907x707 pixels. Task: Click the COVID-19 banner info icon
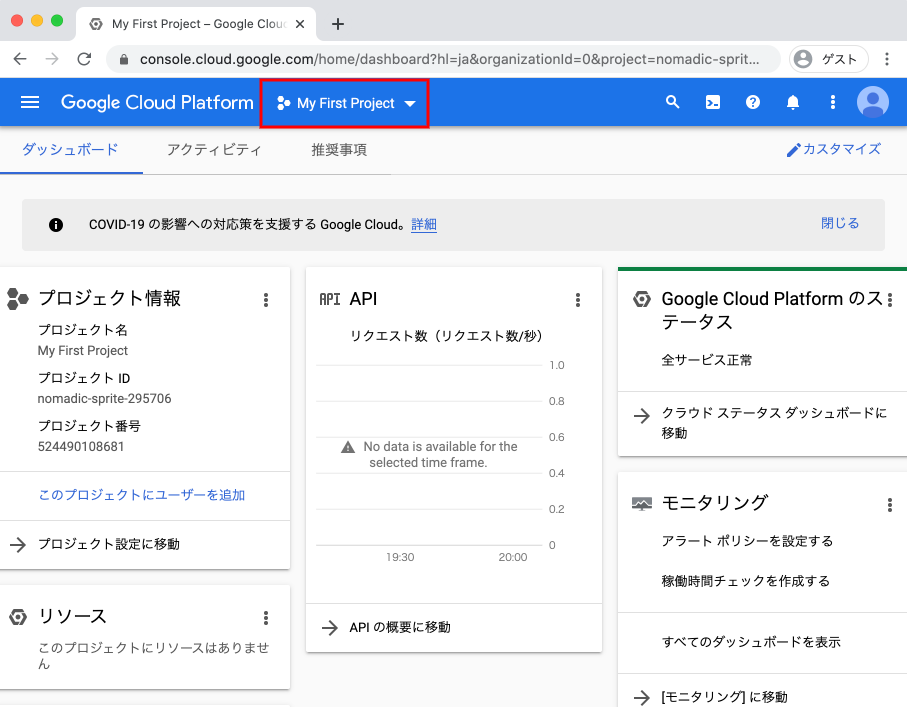click(56, 225)
